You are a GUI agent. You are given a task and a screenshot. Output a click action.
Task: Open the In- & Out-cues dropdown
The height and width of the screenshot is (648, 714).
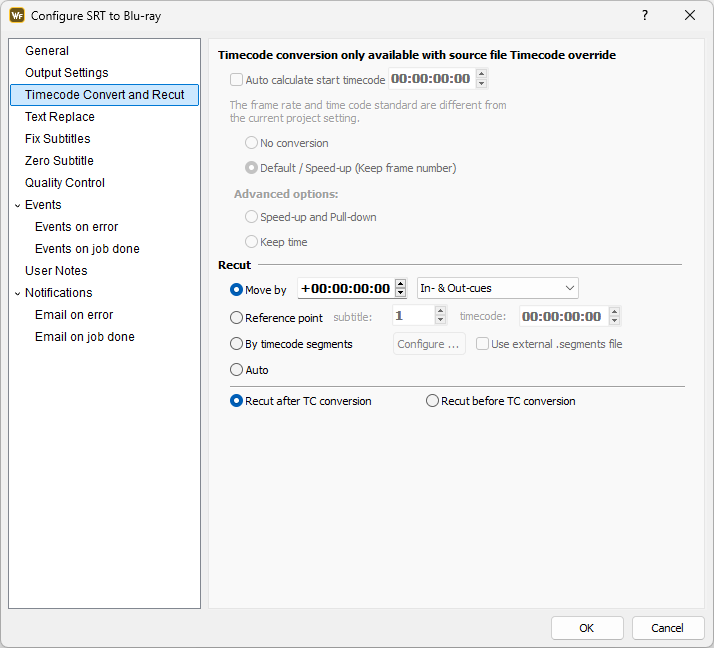[497, 288]
